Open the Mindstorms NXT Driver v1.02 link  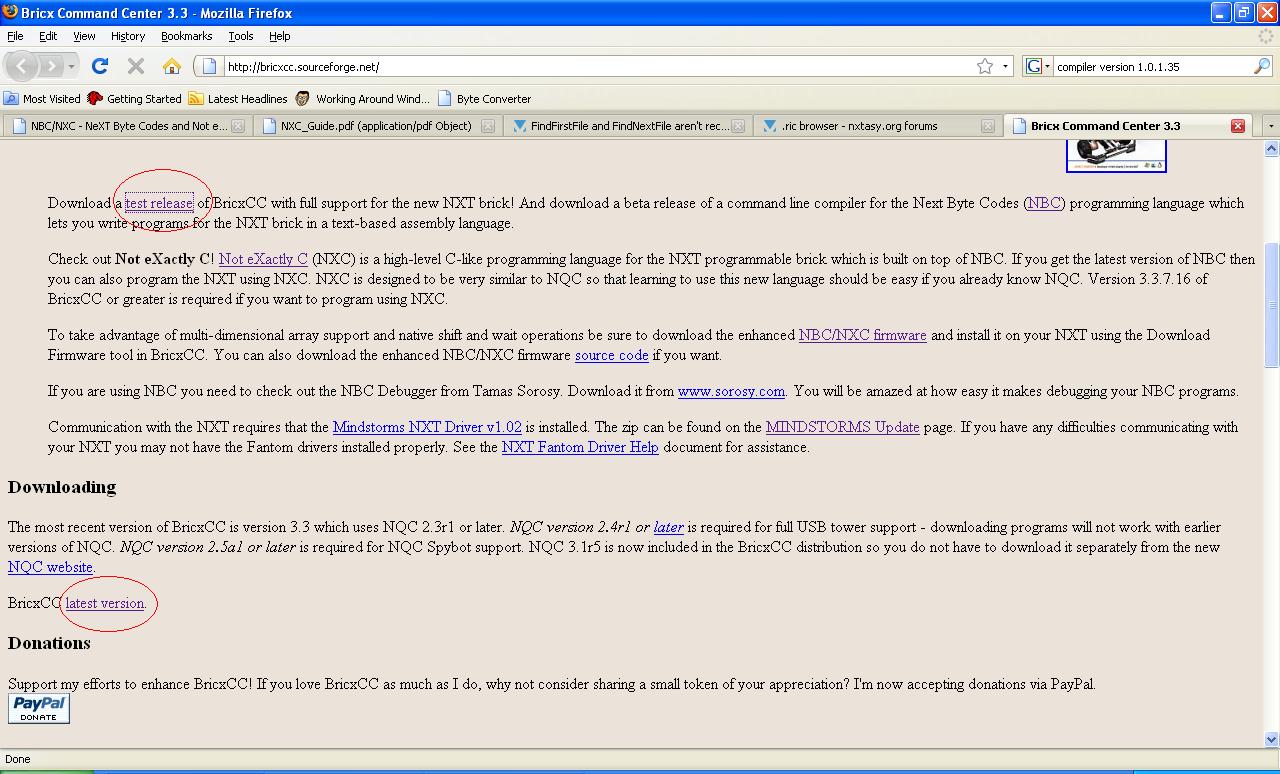click(x=427, y=427)
